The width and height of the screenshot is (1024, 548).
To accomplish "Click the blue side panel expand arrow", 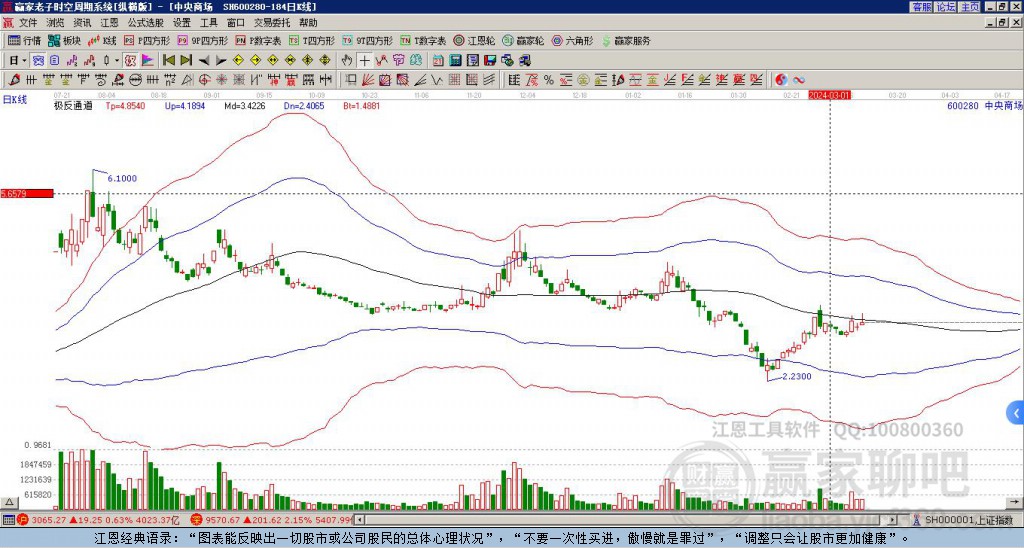I will point(1016,413).
